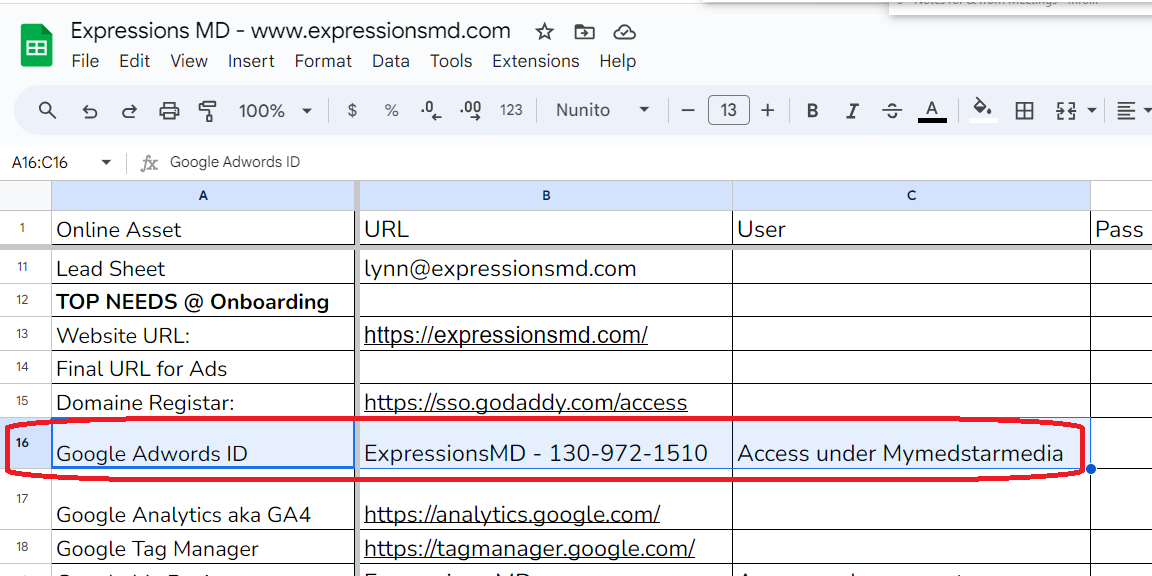The width and height of the screenshot is (1152, 576).
Task: Click the move to folder icon
Action: tap(584, 32)
